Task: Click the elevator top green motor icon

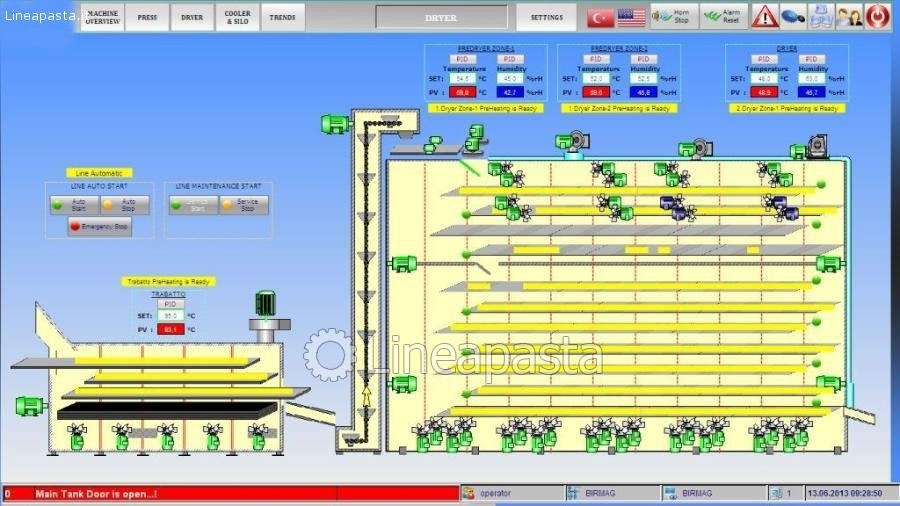Action: (334, 124)
